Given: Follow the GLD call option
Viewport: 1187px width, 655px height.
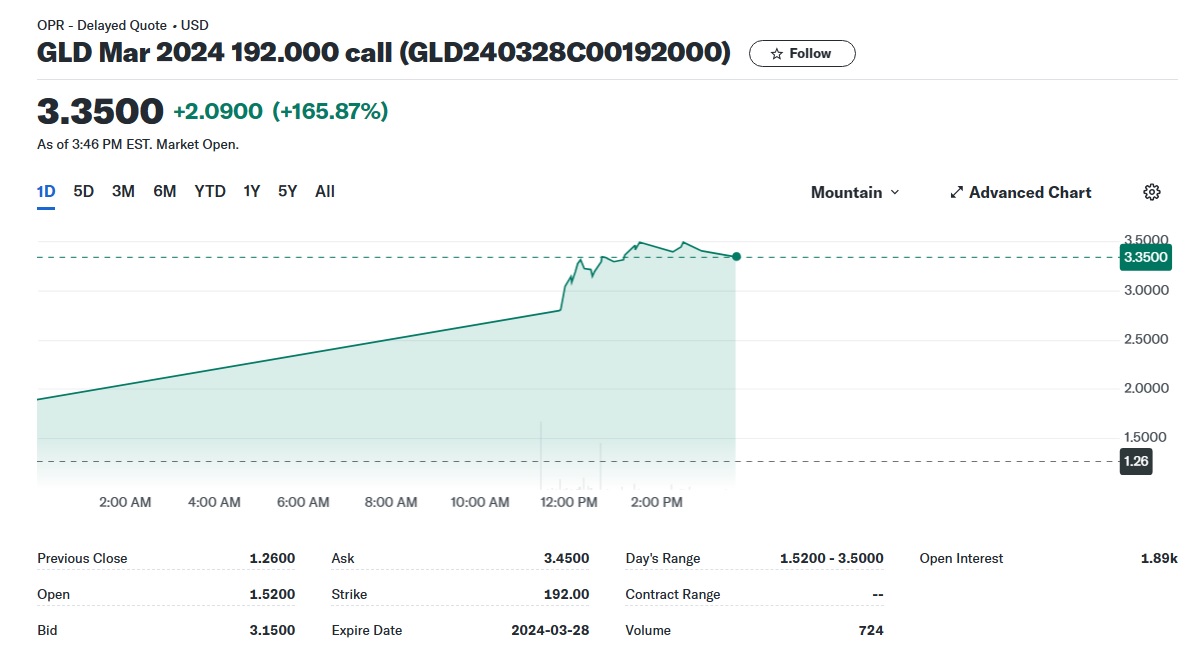Looking at the screenshot, I should coord(802,54).
